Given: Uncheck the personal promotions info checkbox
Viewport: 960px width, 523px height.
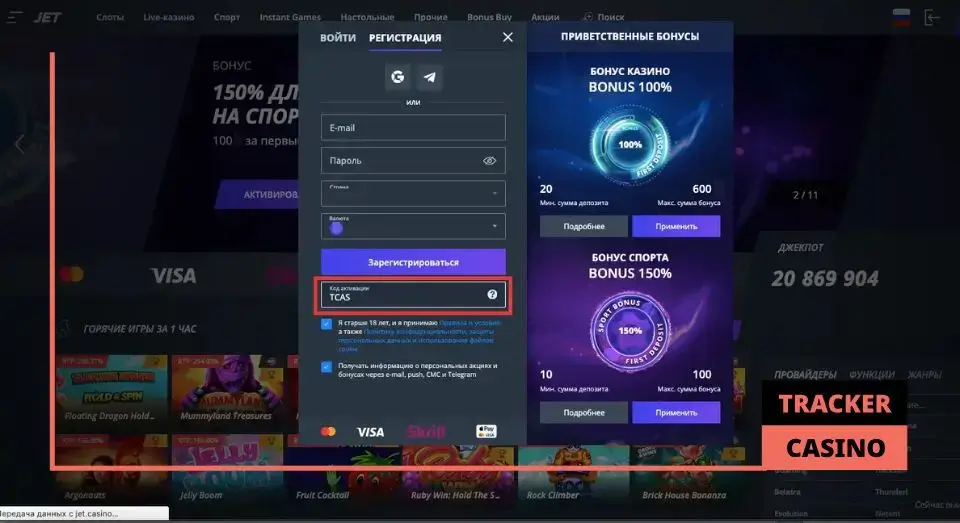Looking at the screenshot, I should click(x=326, y=367).
